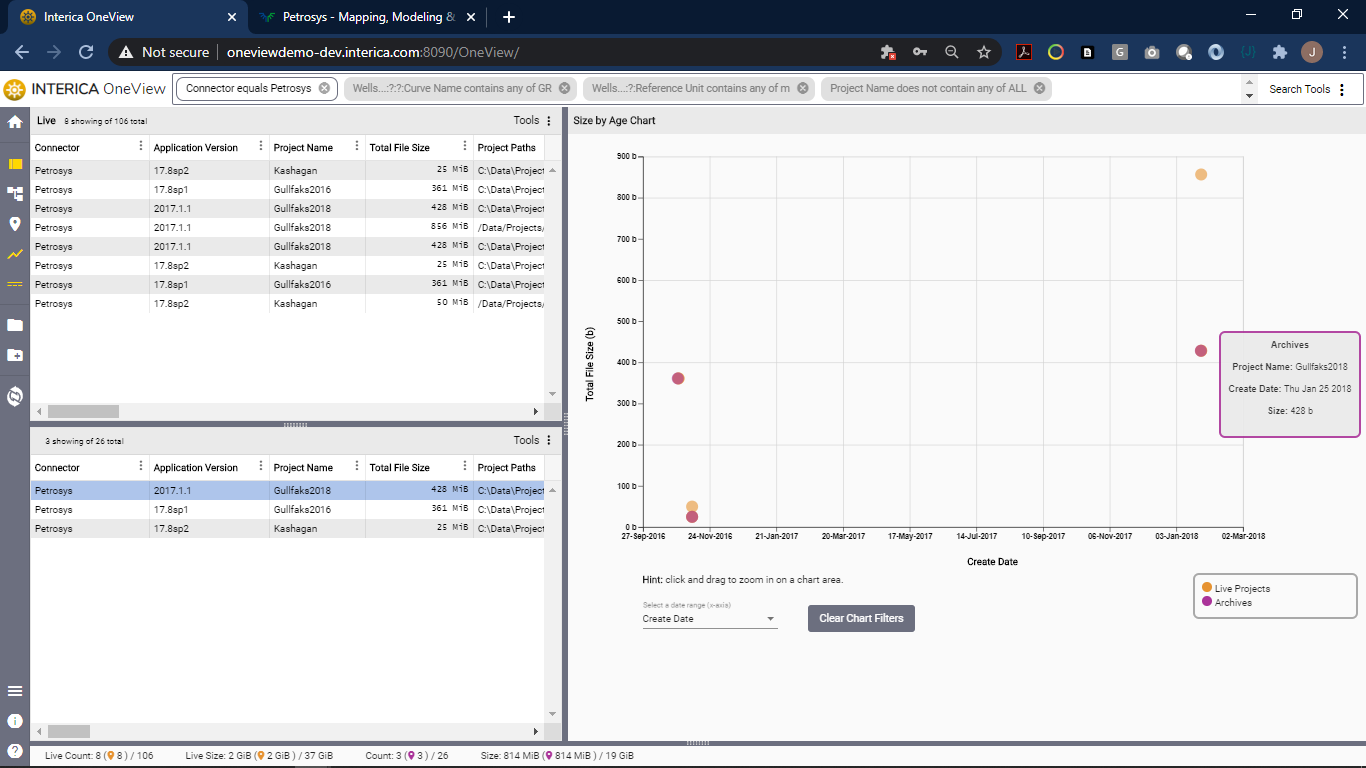This screenshot has width=1366, height=768.
Task: Open Live Project Name column options menu
Action: click(x=357, y=147)
